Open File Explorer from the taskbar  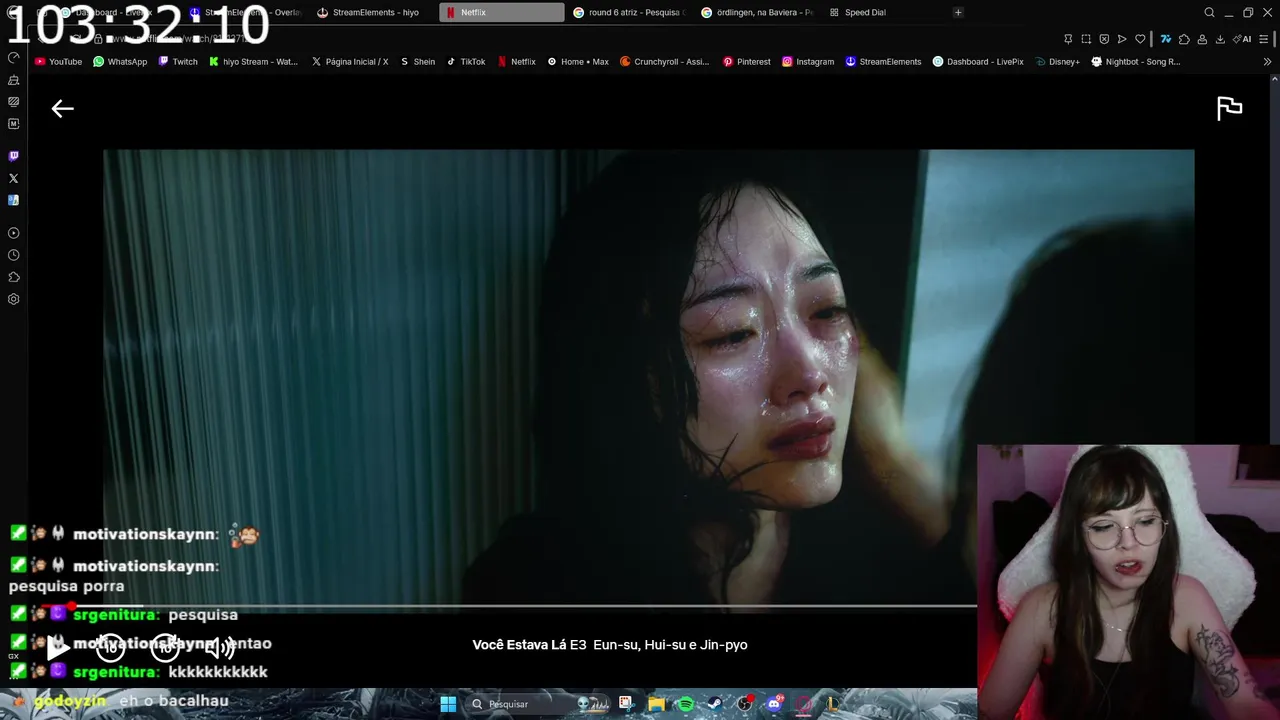pos(657,704)
